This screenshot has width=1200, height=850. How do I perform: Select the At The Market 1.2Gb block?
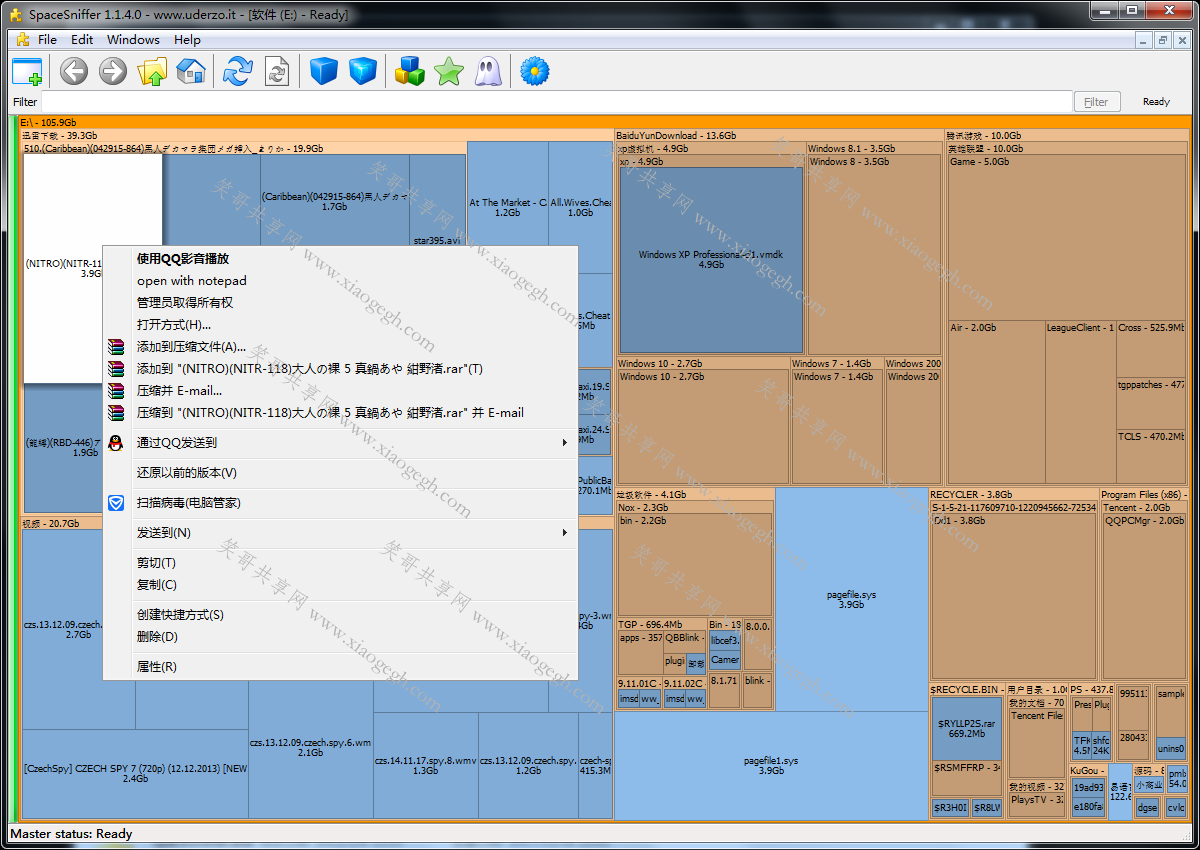pyautogui.click(x=507, y=207)
